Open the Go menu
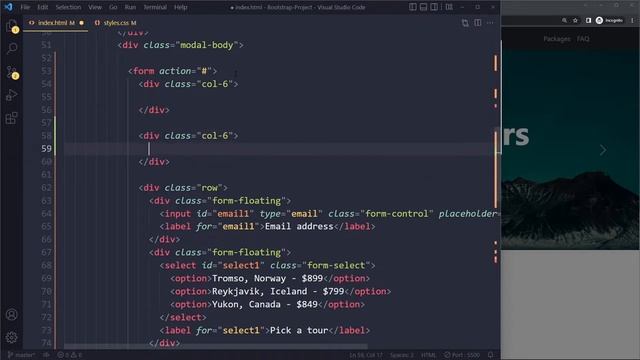Viewport: 640px width, 360px height. (x=113, y=7)
